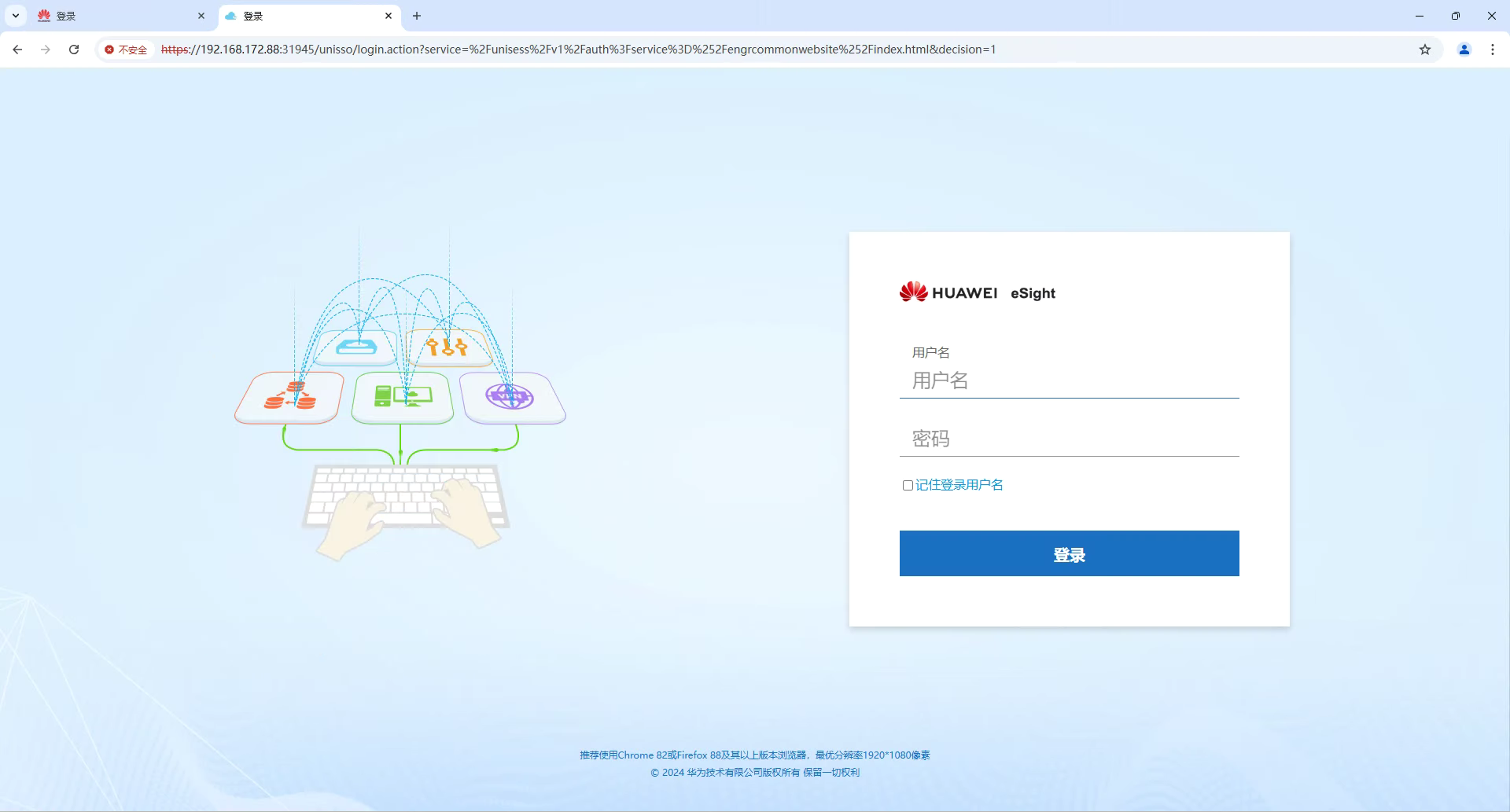The width and height of the screenshot is (1510, 812).
Task: Open a new browser tab
Action: point(417,16)
